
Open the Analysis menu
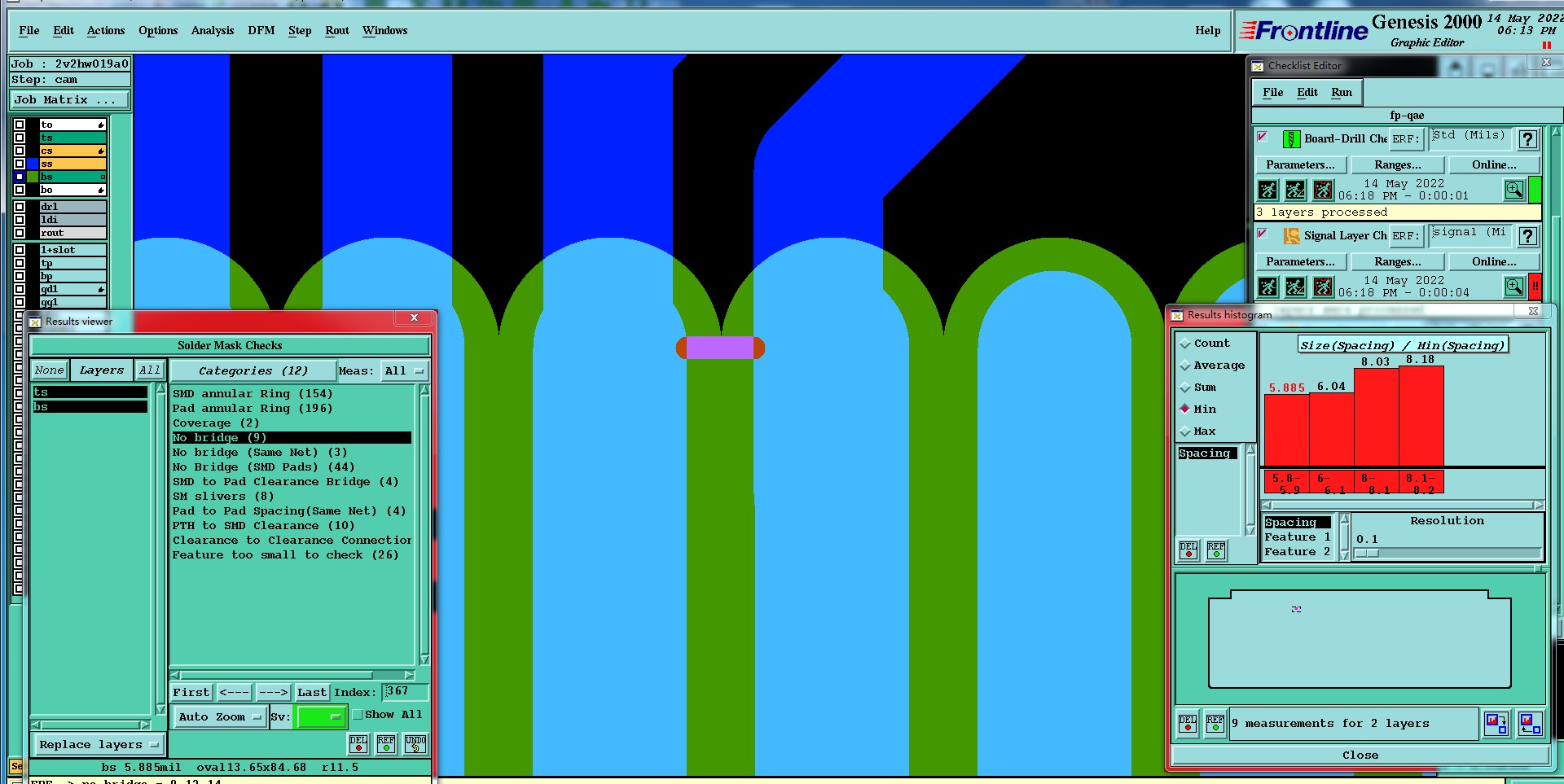213,30
